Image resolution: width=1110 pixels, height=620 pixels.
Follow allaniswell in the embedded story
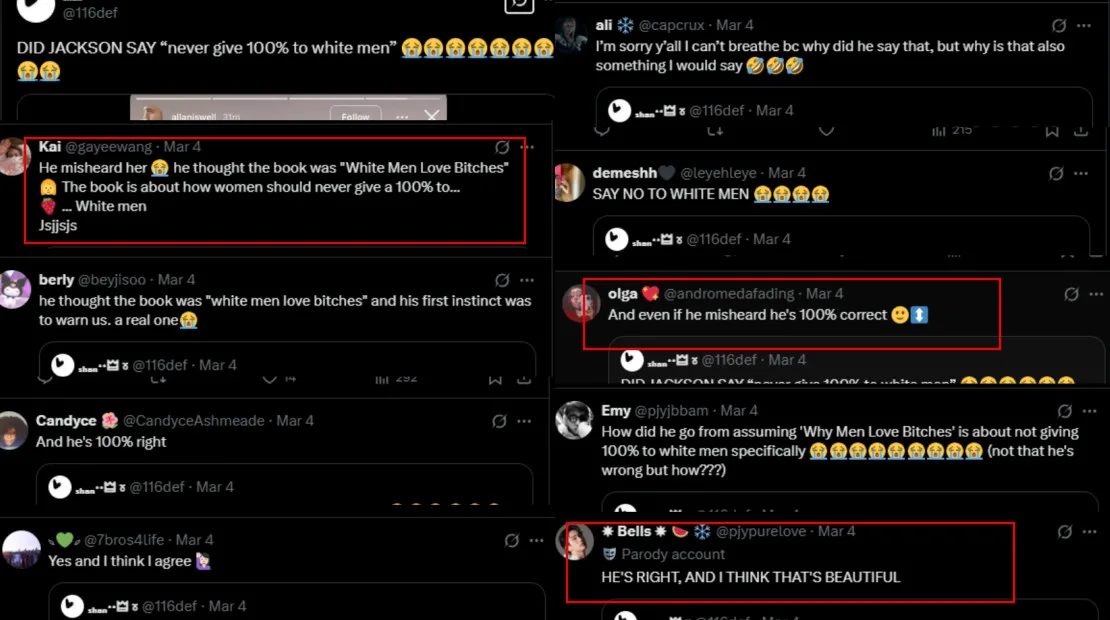356,117
